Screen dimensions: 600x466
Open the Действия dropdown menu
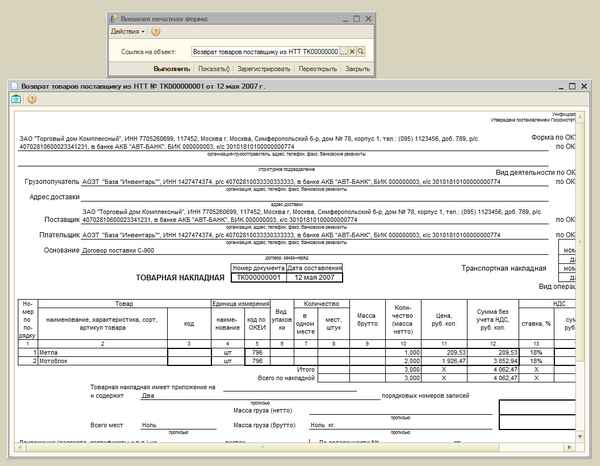click(x=126, y=31)
